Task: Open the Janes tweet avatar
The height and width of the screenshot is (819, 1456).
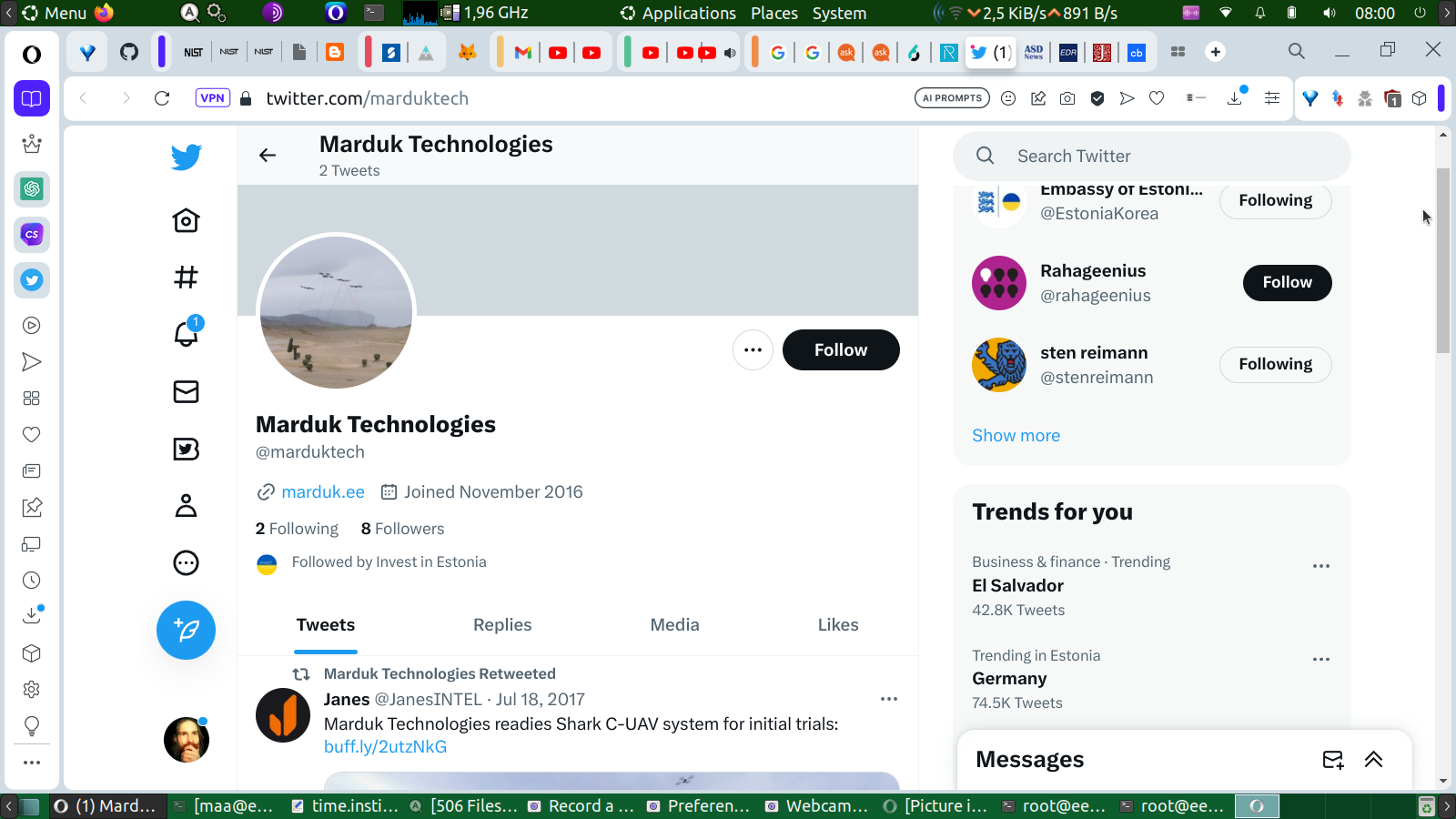Action: [283, 715]
